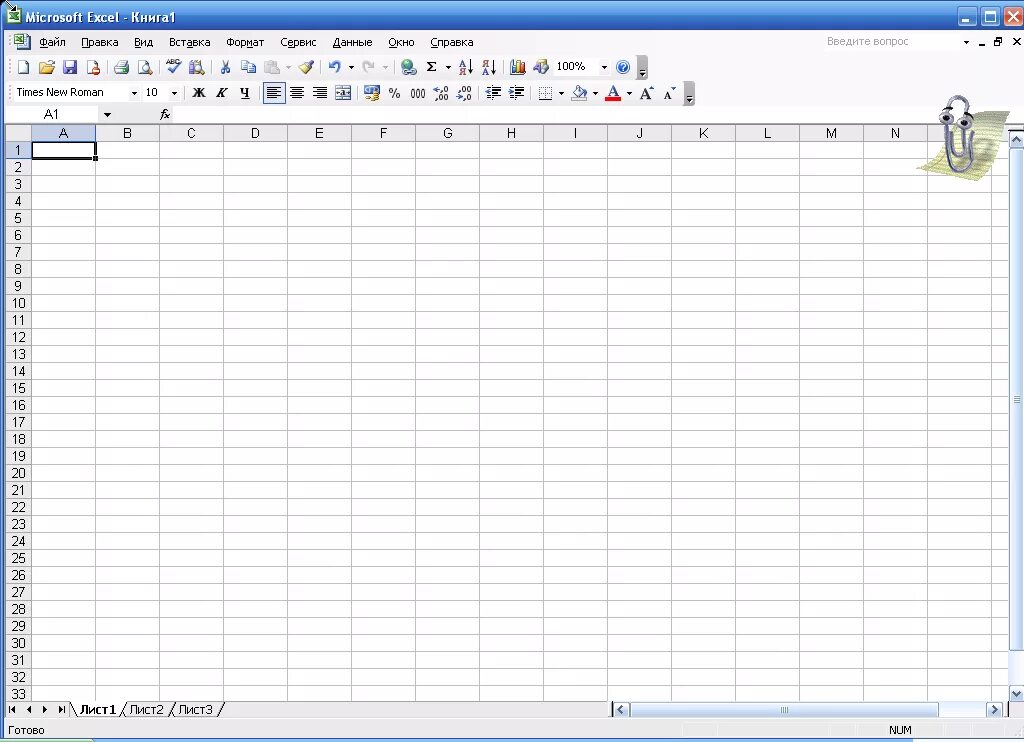Save the workbook with floppy icon
Viewport: 1024px width, 742px height.
[x=70, y=67]
